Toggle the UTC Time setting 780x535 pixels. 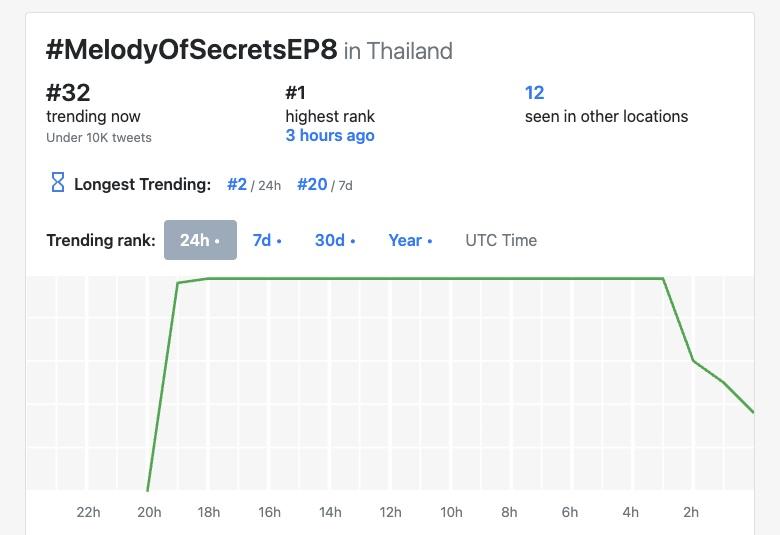[x=501, y=240]
